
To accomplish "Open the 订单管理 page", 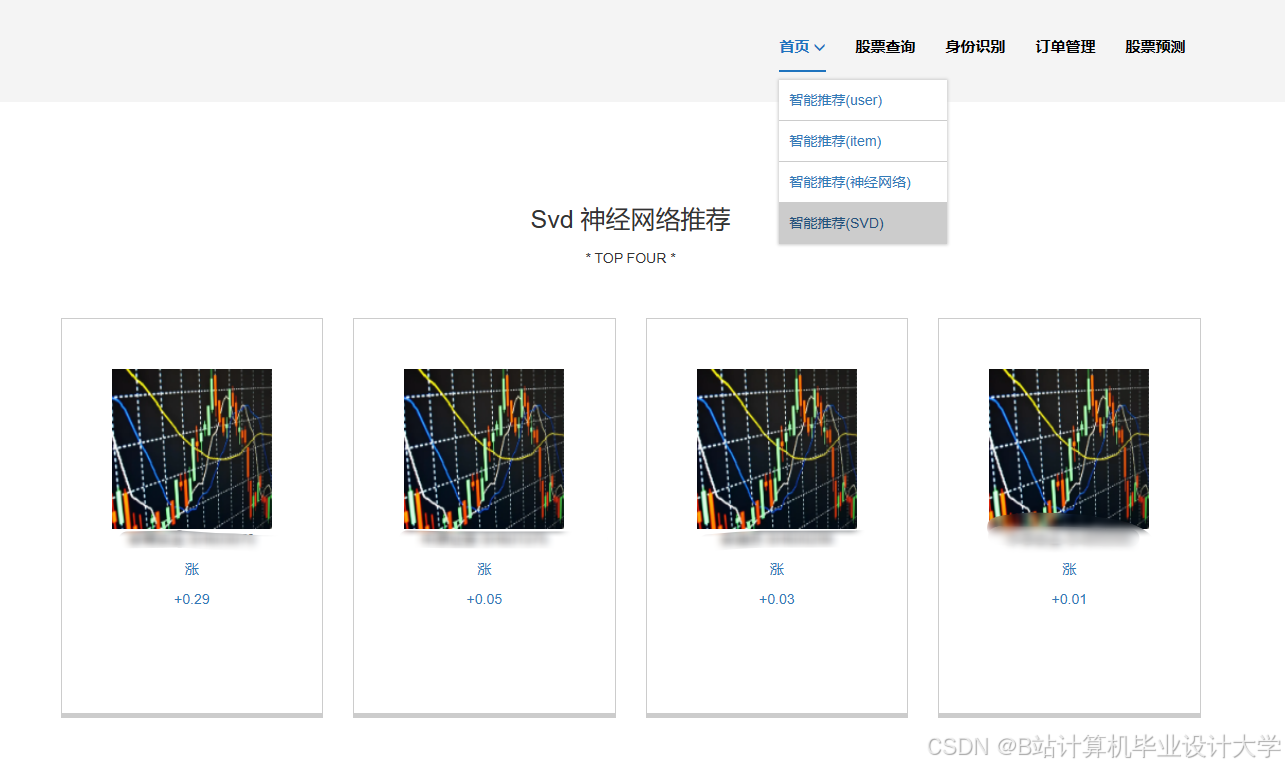I will tap(1065, 46).
